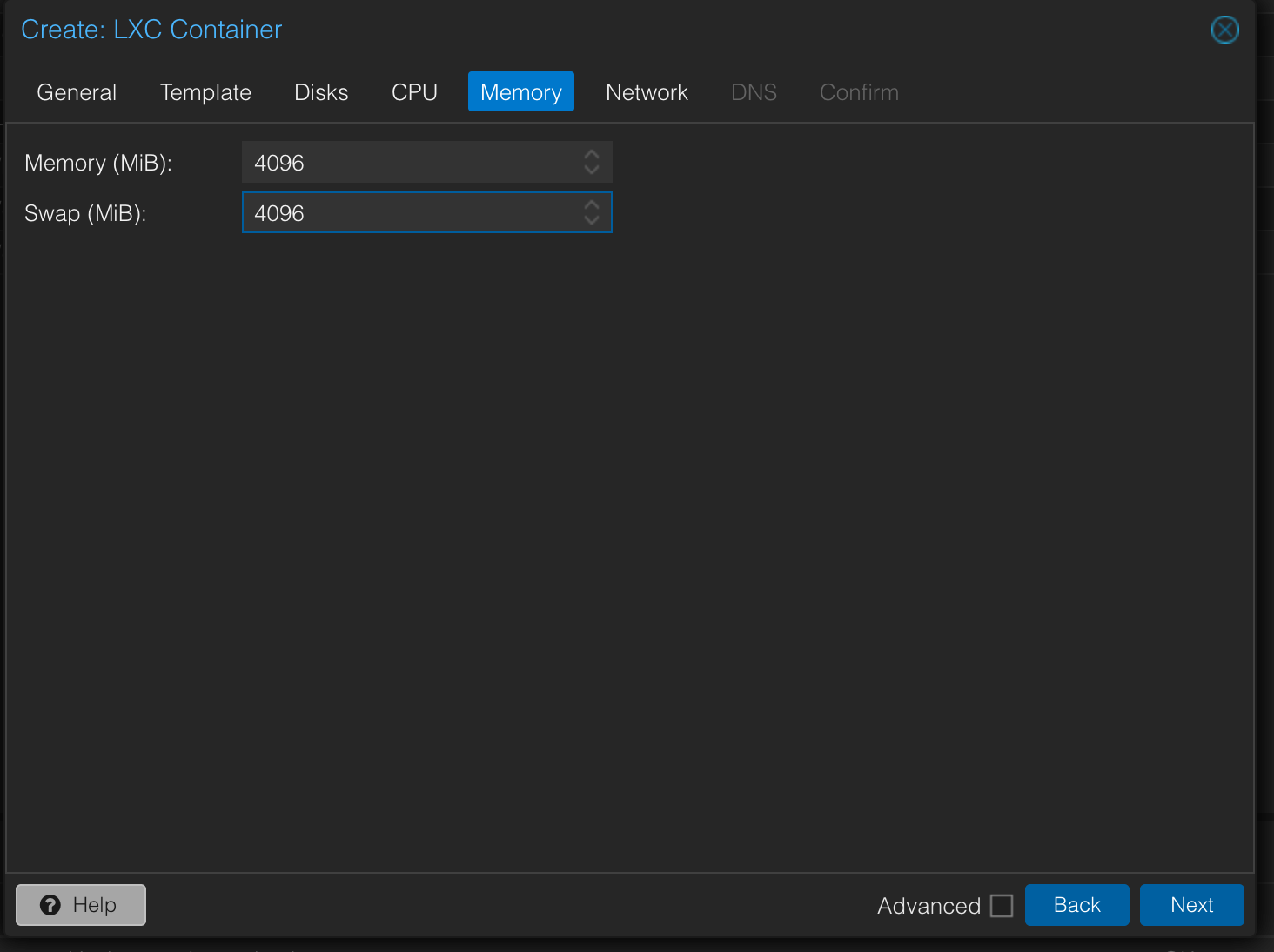Screen dimensions: 1274x952
Task: Click the Next button
Action: tap(1192, 905)
